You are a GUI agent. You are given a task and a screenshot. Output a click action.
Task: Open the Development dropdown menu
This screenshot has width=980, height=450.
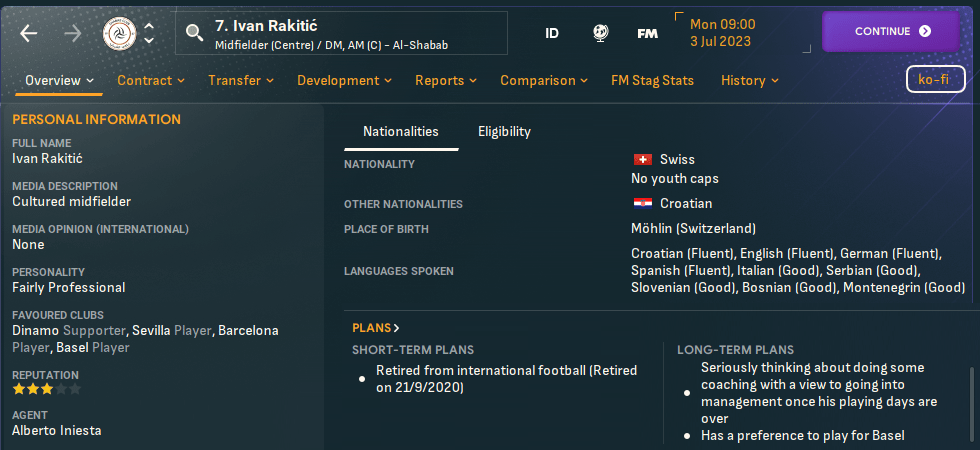coord(344,80)
